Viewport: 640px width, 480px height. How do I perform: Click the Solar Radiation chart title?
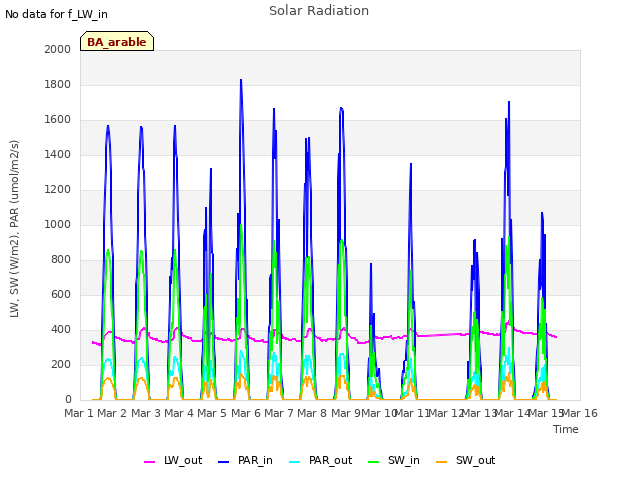[319, 11]
